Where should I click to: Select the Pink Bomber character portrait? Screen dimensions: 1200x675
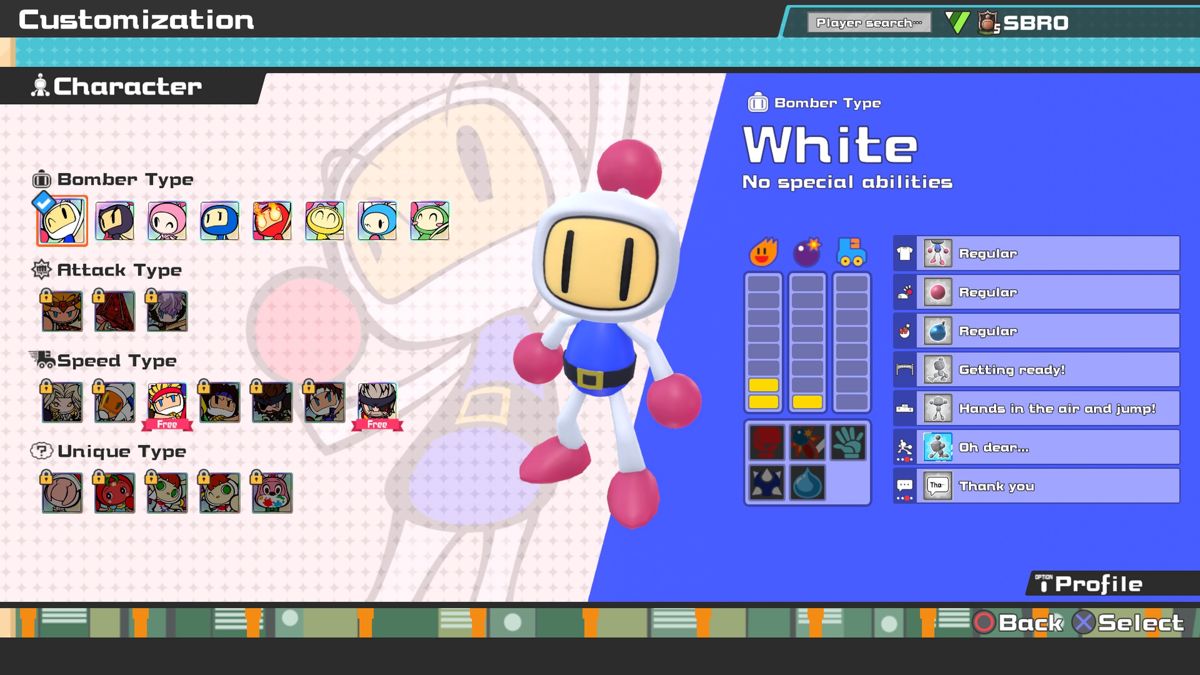(x=168, y=220)
